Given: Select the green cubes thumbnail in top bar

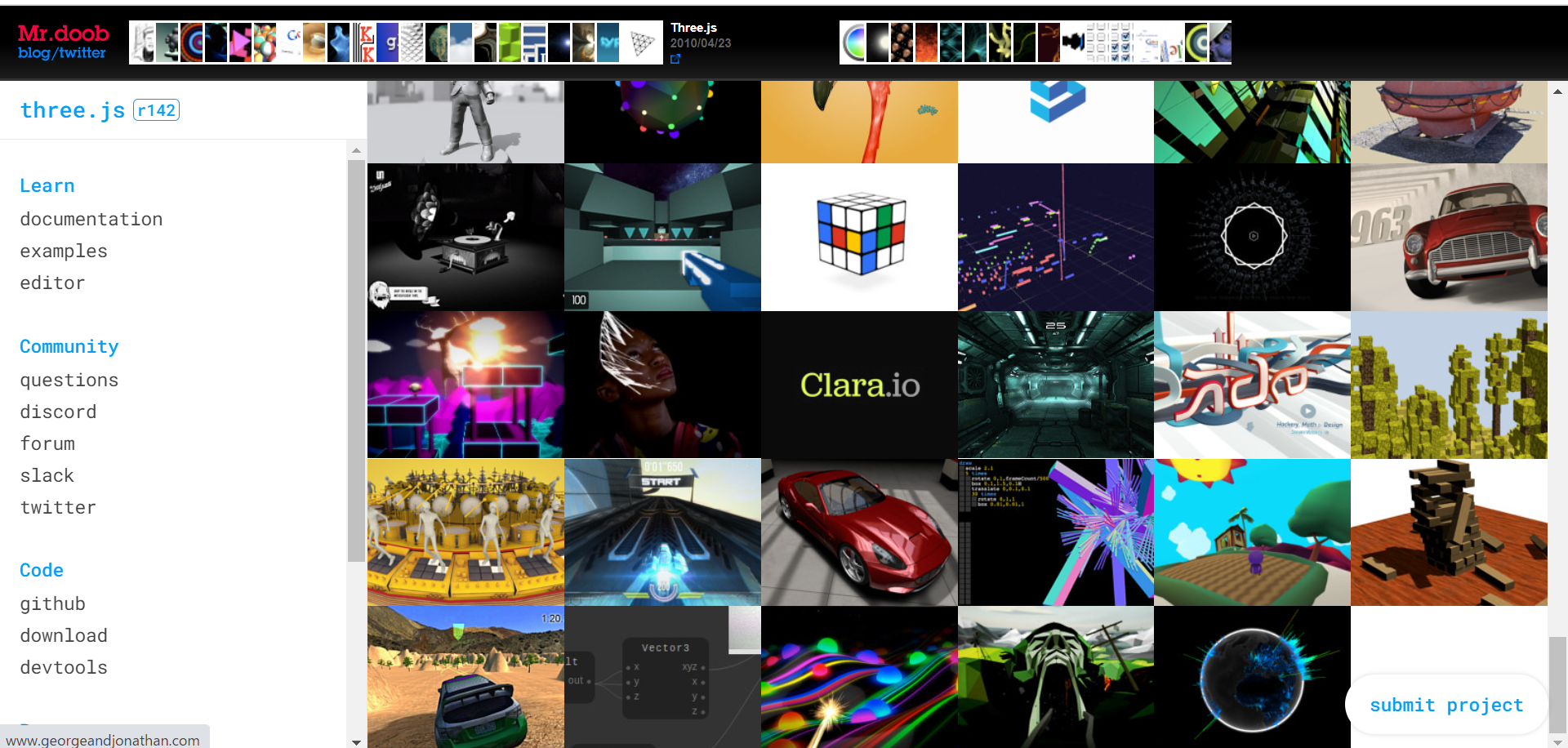Looking at the screenshot, I should coord(510,42).
